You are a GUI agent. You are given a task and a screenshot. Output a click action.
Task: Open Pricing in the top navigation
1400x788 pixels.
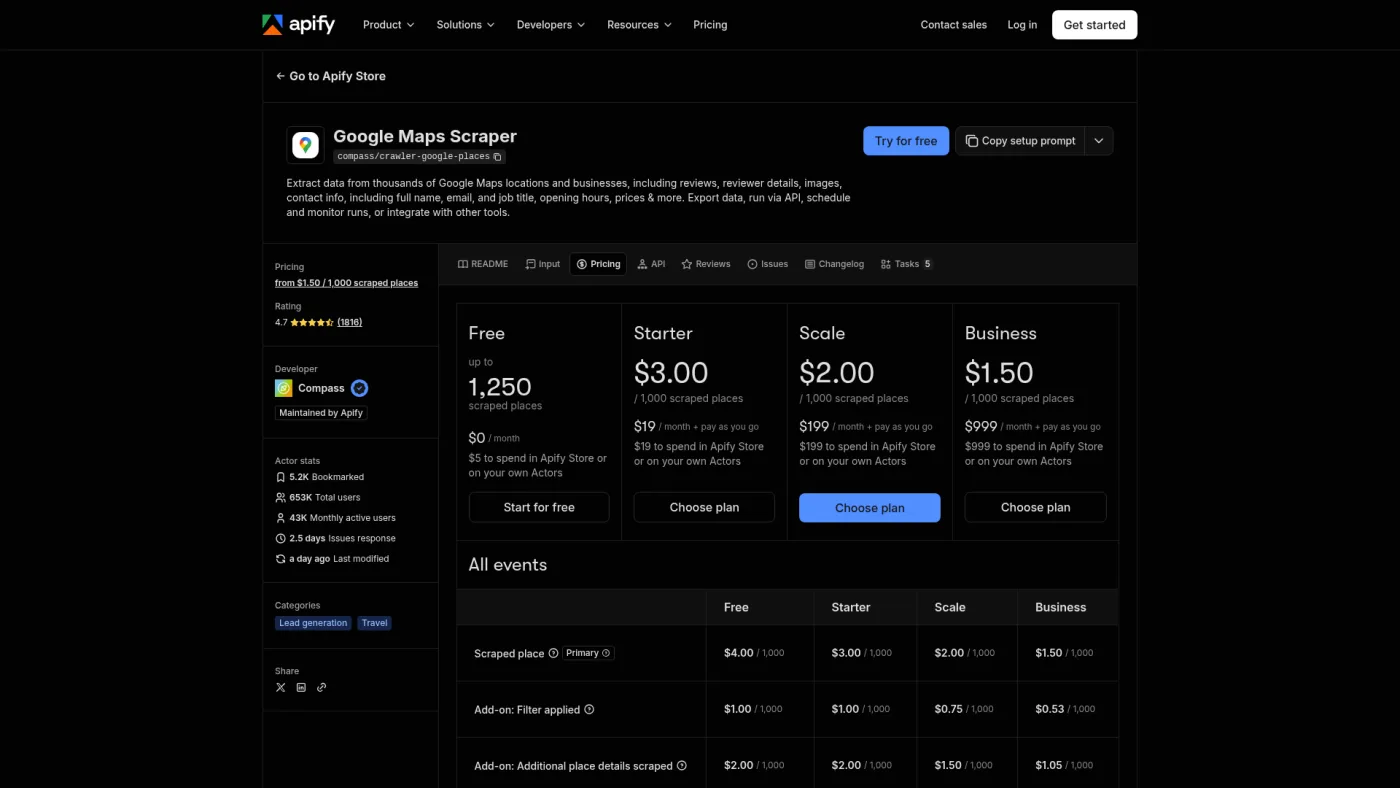click(x=710, y=25)
